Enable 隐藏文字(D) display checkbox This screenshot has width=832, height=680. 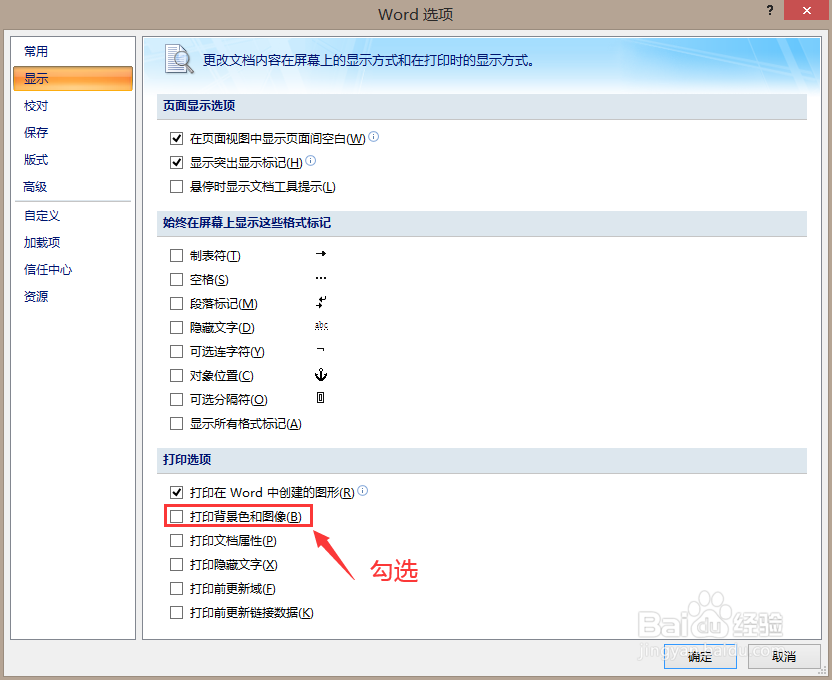click(x=176, y=328)
